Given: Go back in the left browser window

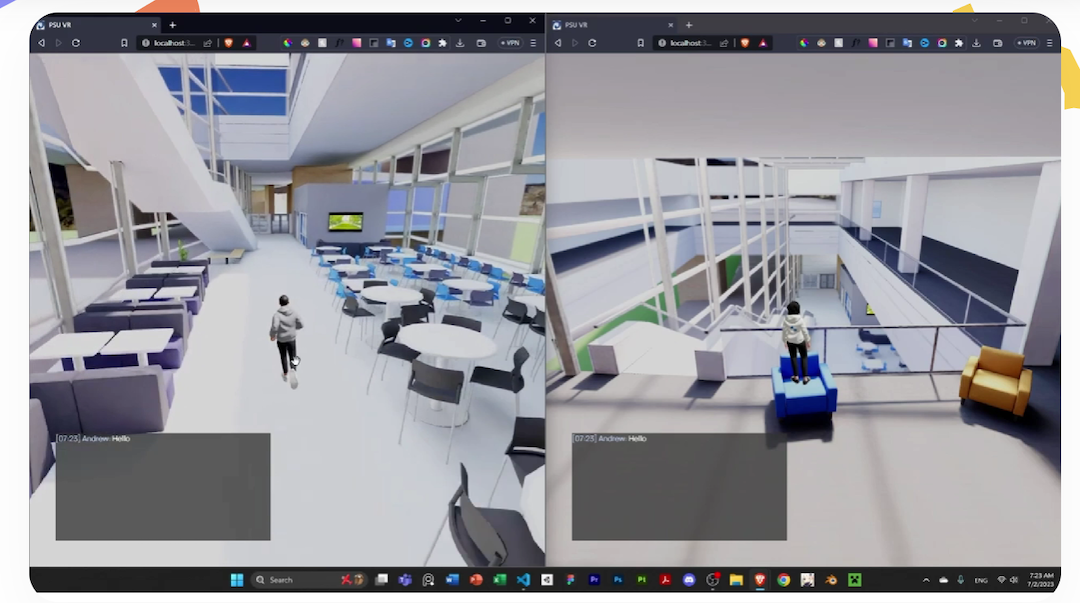Looking at the screenshot, I should pos(41,43).
